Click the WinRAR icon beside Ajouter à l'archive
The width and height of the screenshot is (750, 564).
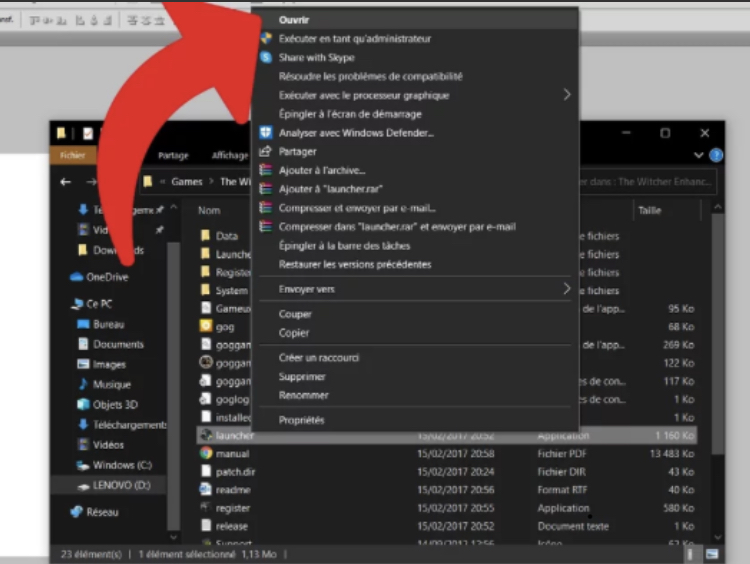pos(266,171)
